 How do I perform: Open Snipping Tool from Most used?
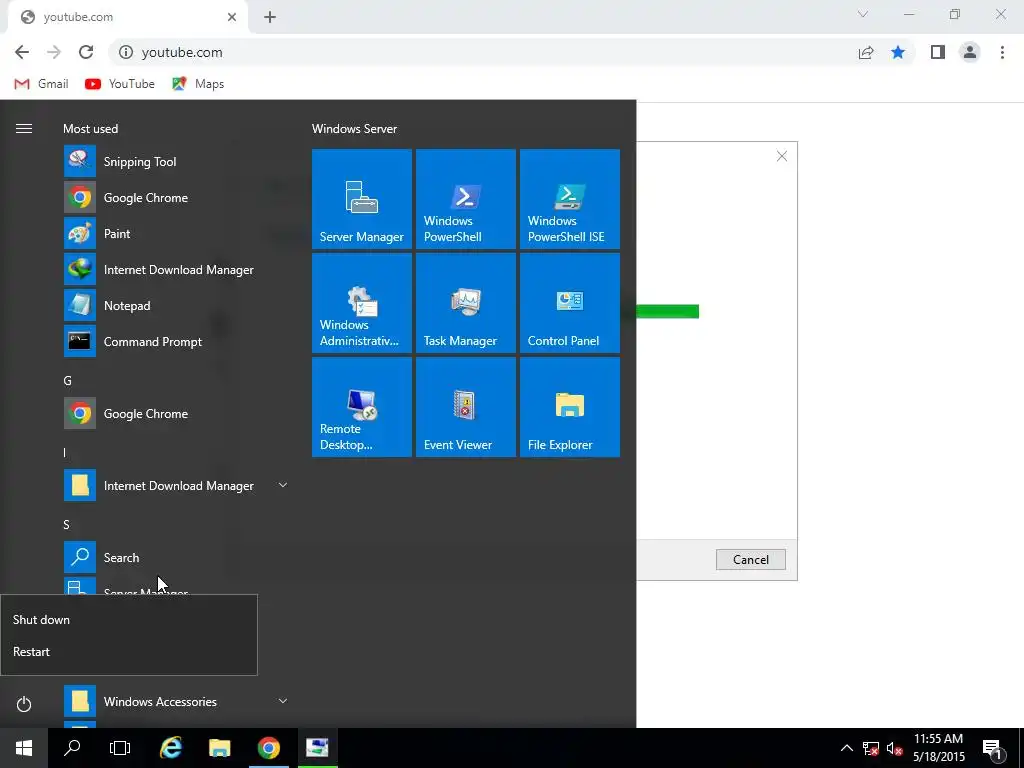pyautogui.click(x=176, y=161)
